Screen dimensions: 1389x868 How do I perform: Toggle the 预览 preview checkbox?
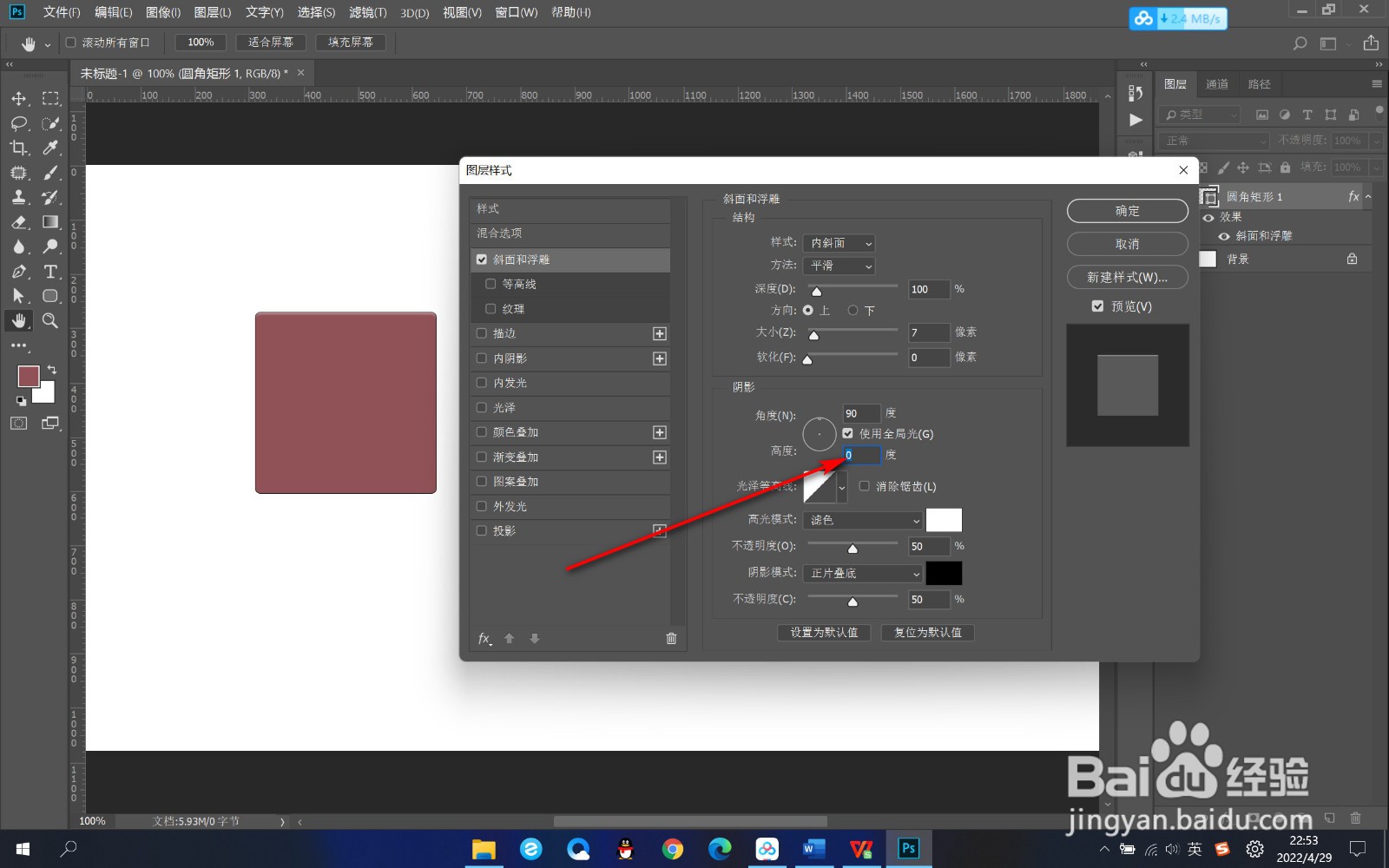[x=1097, y=306]
